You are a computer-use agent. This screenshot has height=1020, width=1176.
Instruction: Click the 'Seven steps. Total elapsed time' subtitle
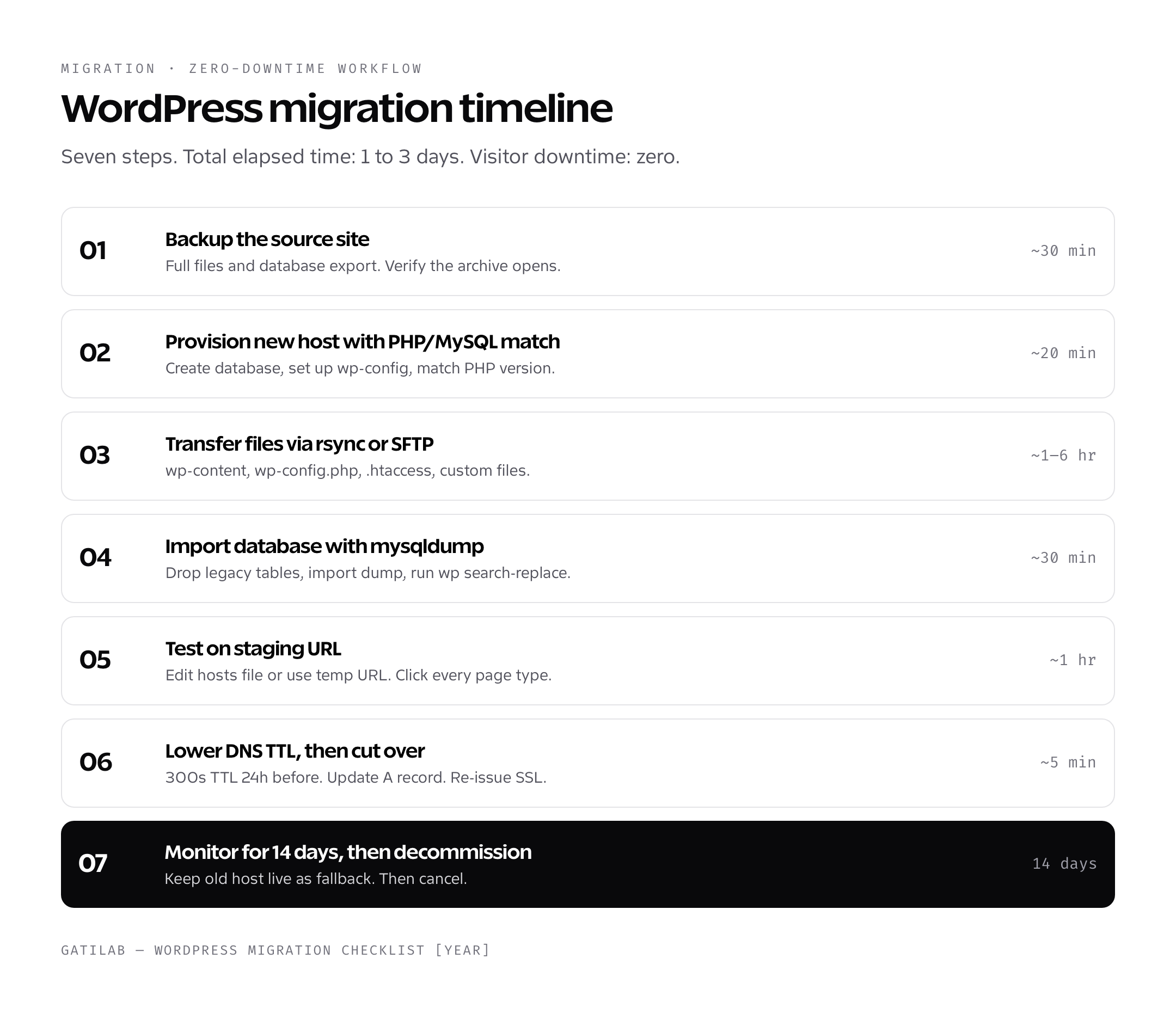pyautogui.click(x=371, y=157)
